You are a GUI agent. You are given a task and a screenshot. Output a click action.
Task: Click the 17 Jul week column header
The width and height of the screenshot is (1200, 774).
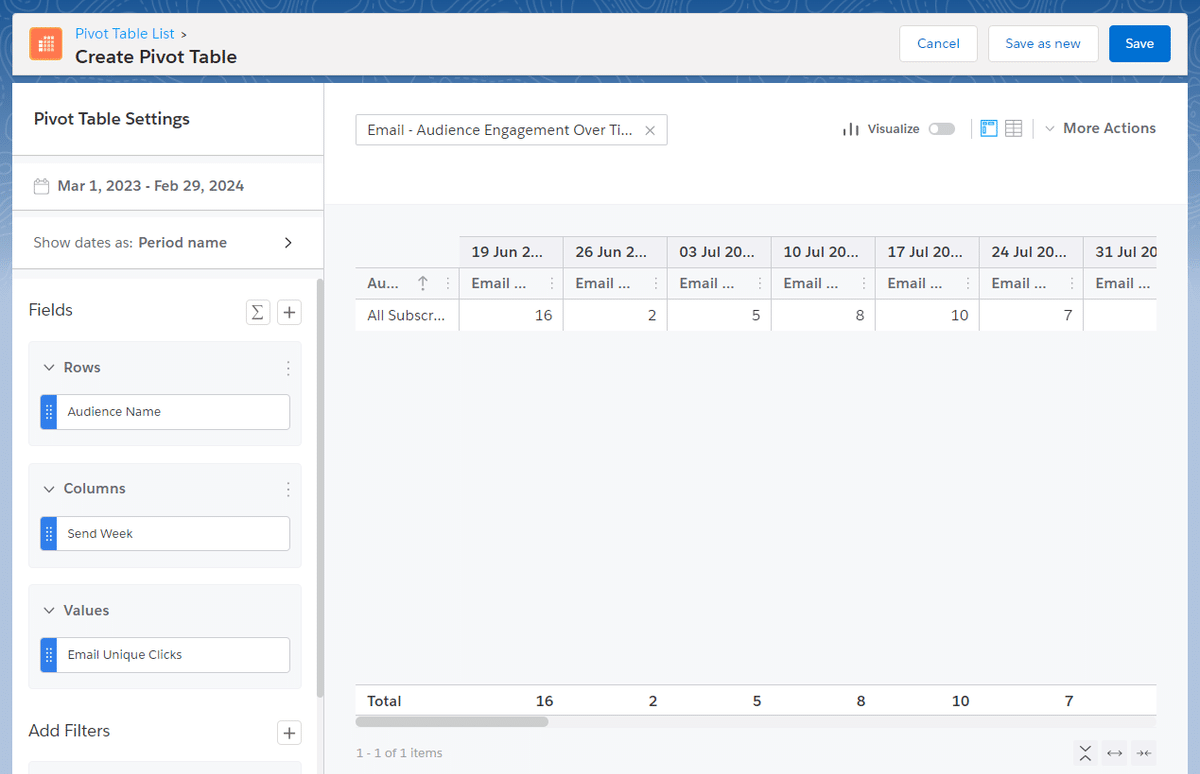(927, 252)
